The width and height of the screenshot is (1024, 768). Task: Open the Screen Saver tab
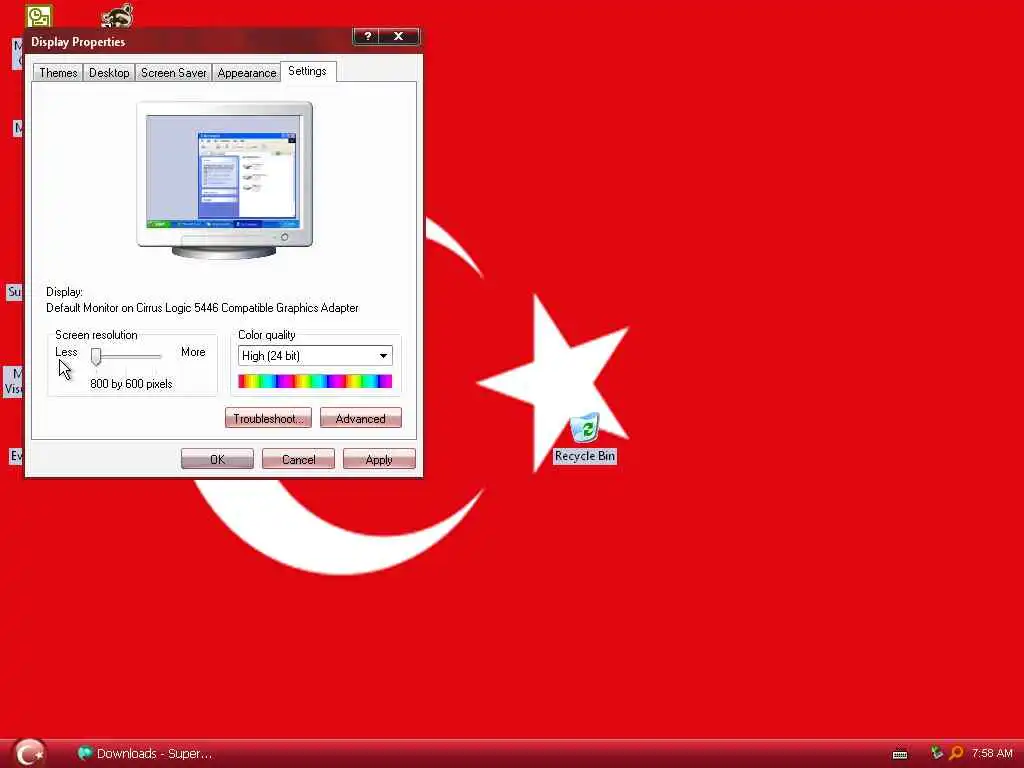point(173,72)
